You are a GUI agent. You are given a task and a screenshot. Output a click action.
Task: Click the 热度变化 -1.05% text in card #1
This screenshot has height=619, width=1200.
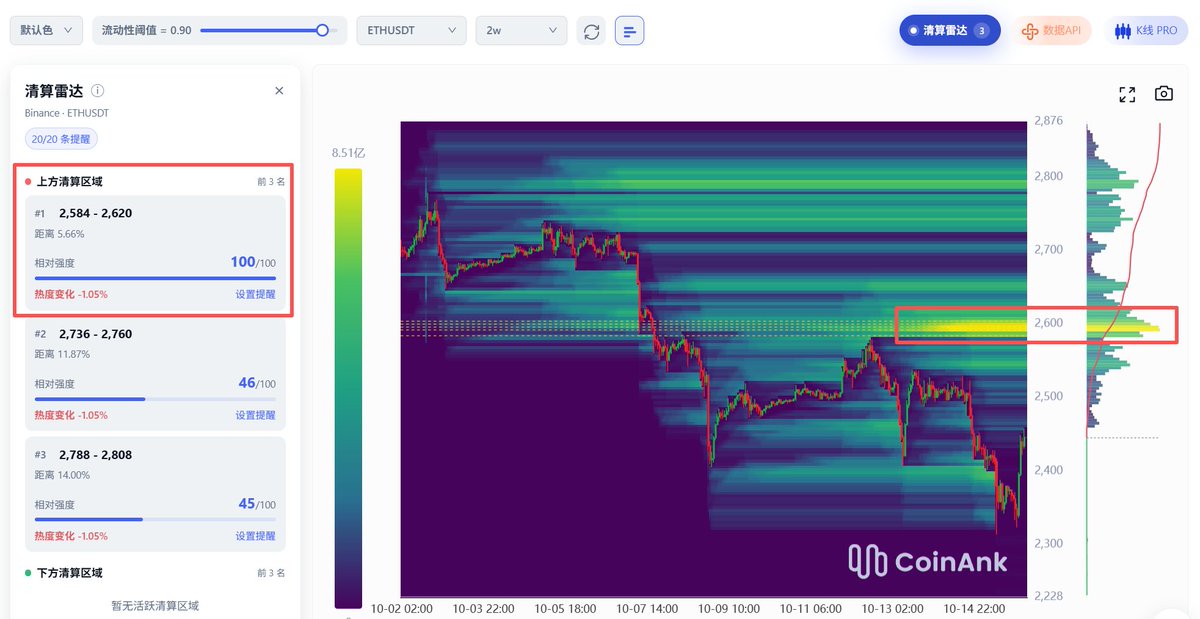tap(71, 295)
